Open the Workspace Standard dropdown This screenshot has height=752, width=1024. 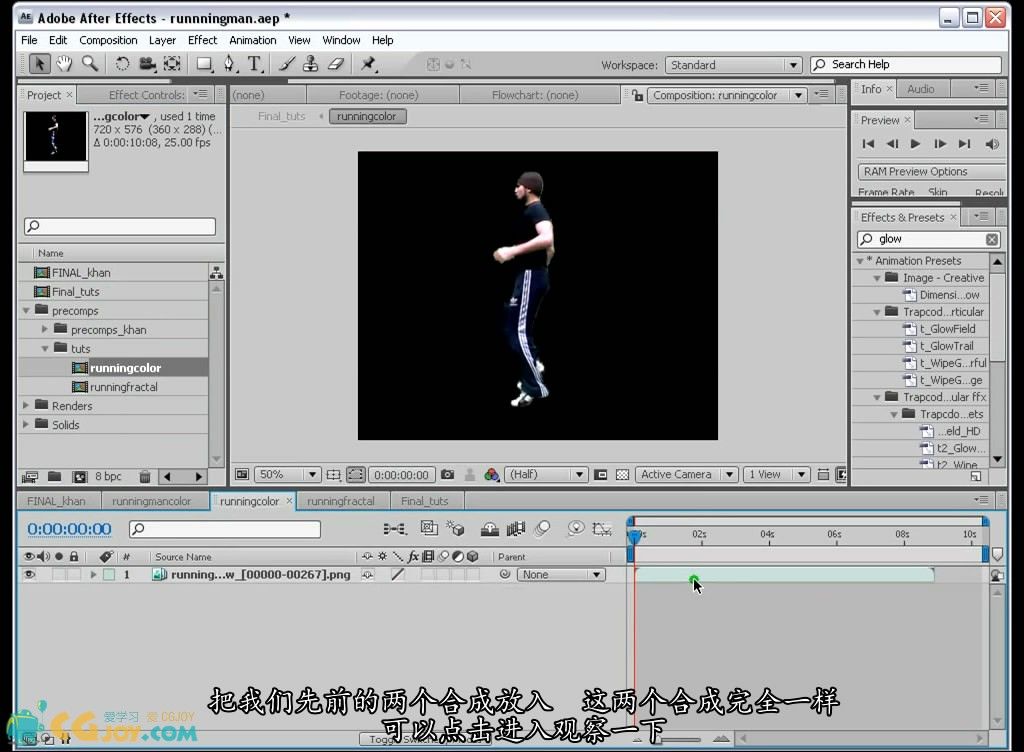[733, 65]
